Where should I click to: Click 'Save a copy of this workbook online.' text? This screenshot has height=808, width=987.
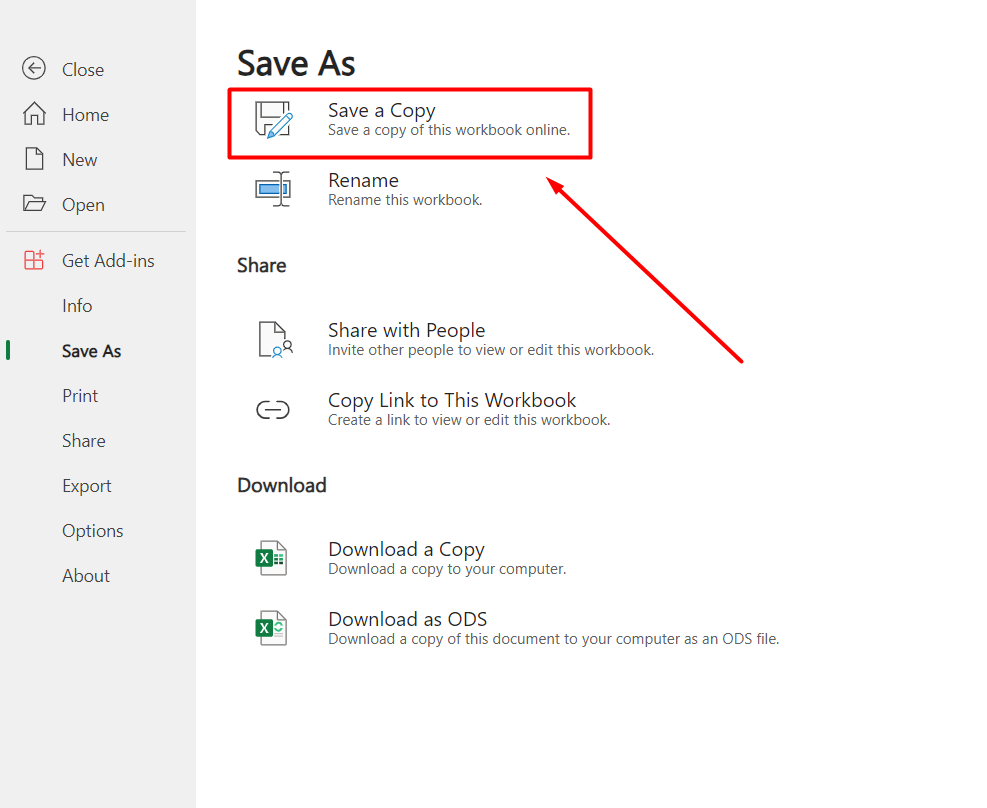point(449,130)
